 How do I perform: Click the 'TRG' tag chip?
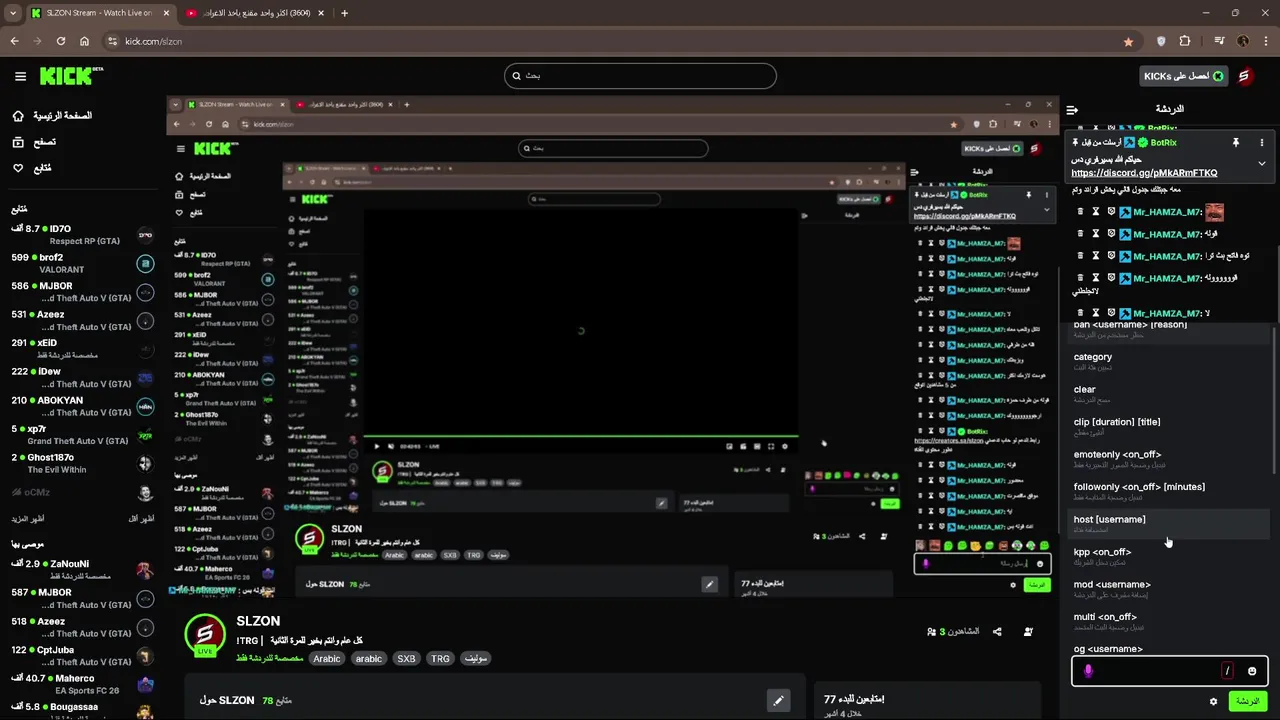click(x=440, y=659)
